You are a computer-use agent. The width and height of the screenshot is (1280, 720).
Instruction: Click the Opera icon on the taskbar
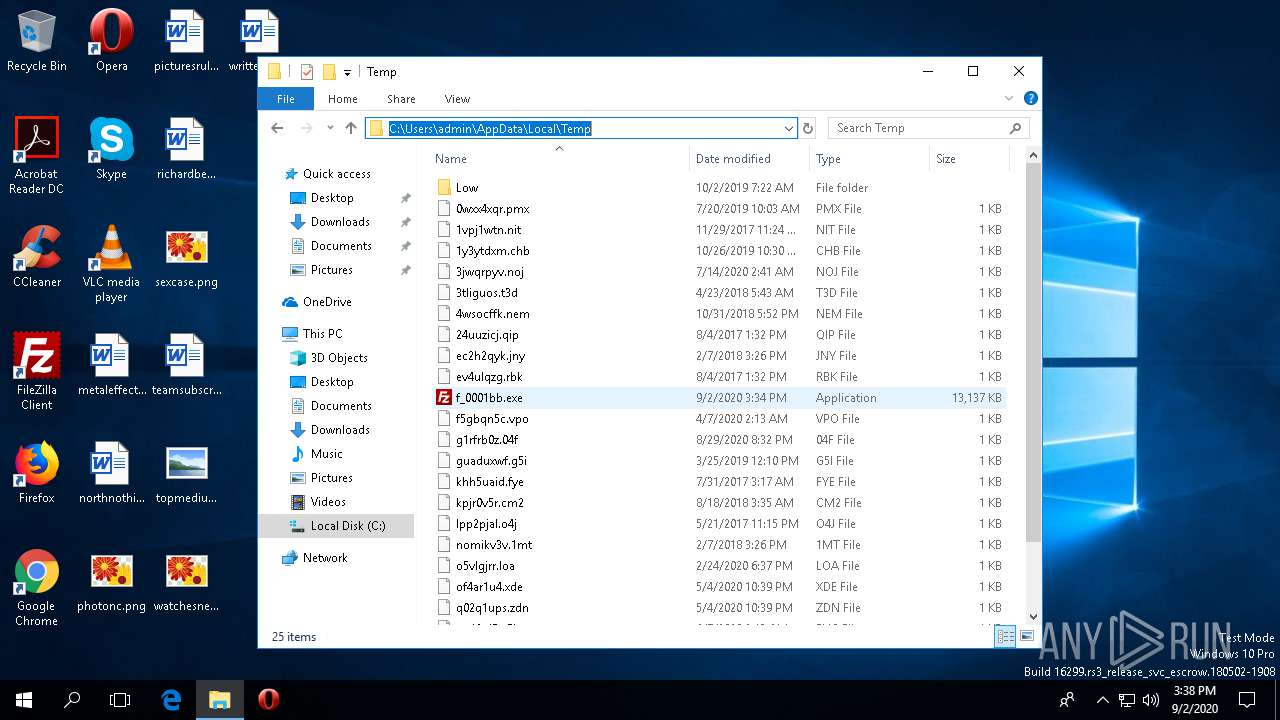tap(268, 700)
